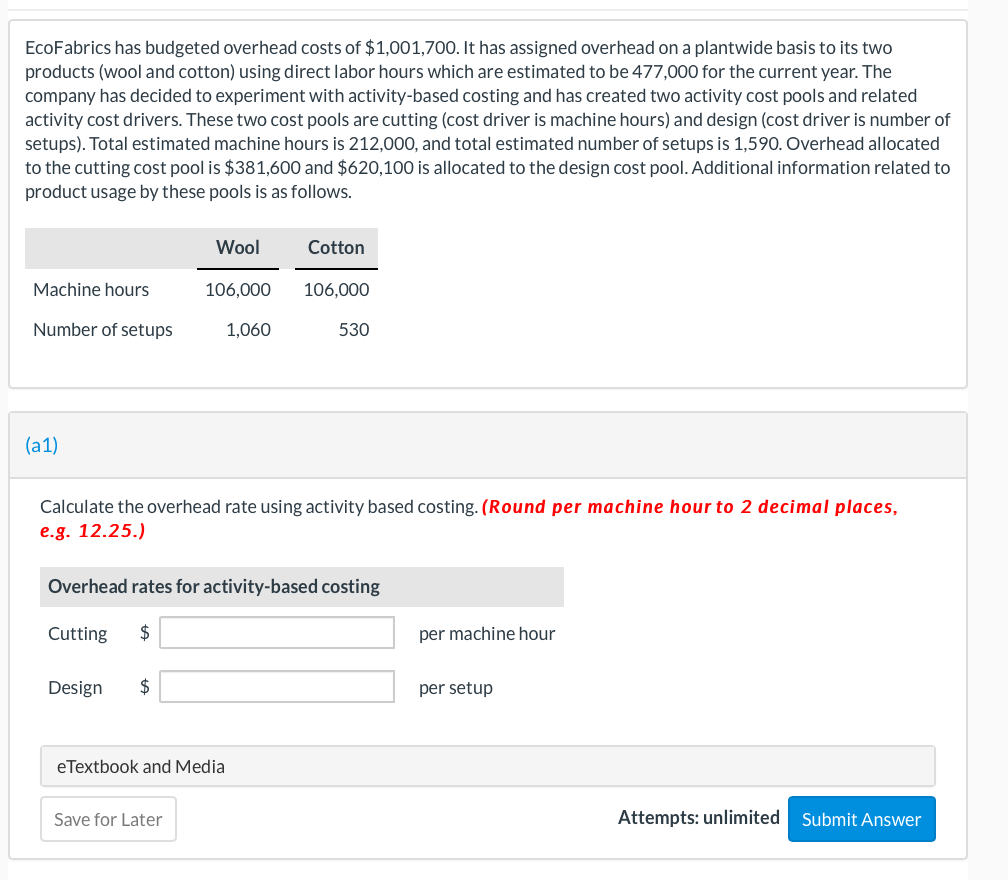Click the Cutting rate input field
1008x880 pixels.
pos(276,632)
